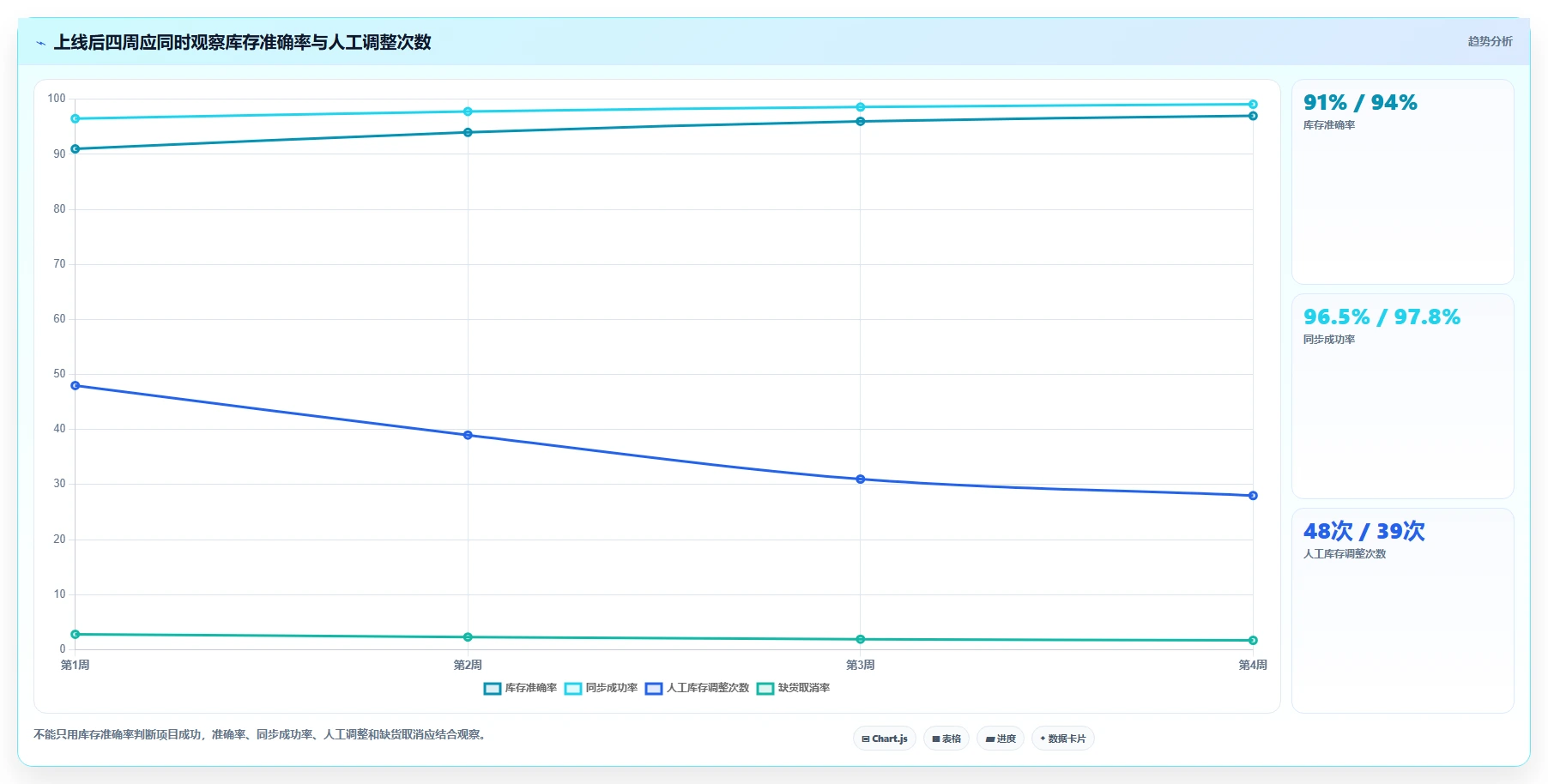Click the footnote starting 不能只用库存准确率判断项目成功
Viewport: 1548px width, 784px height.
(262, 734)
